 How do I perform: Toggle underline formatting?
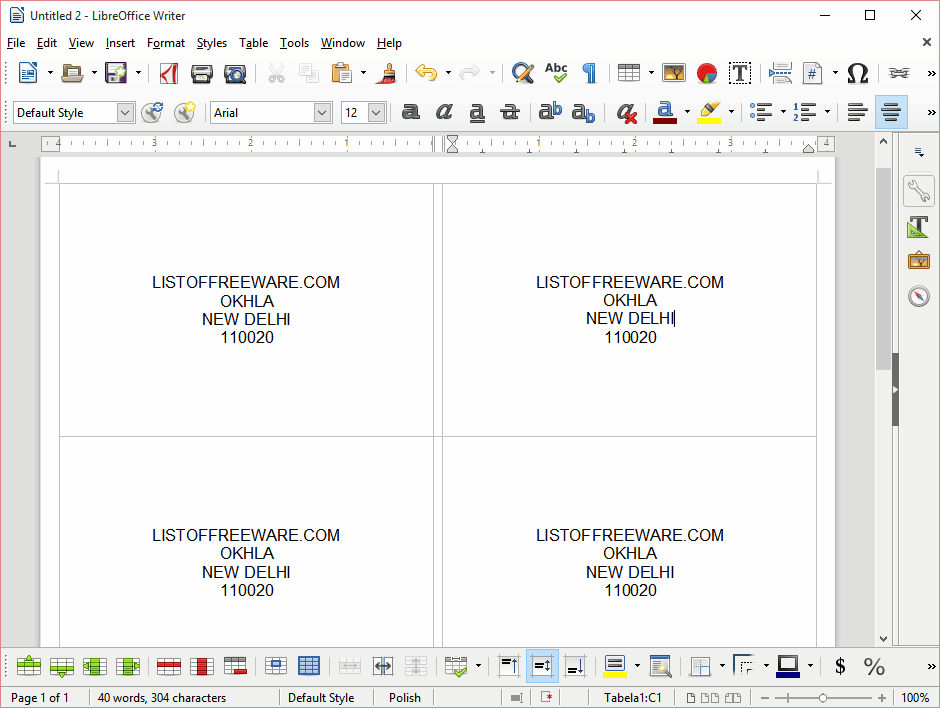pyautogui.click(x=477, y=112)
